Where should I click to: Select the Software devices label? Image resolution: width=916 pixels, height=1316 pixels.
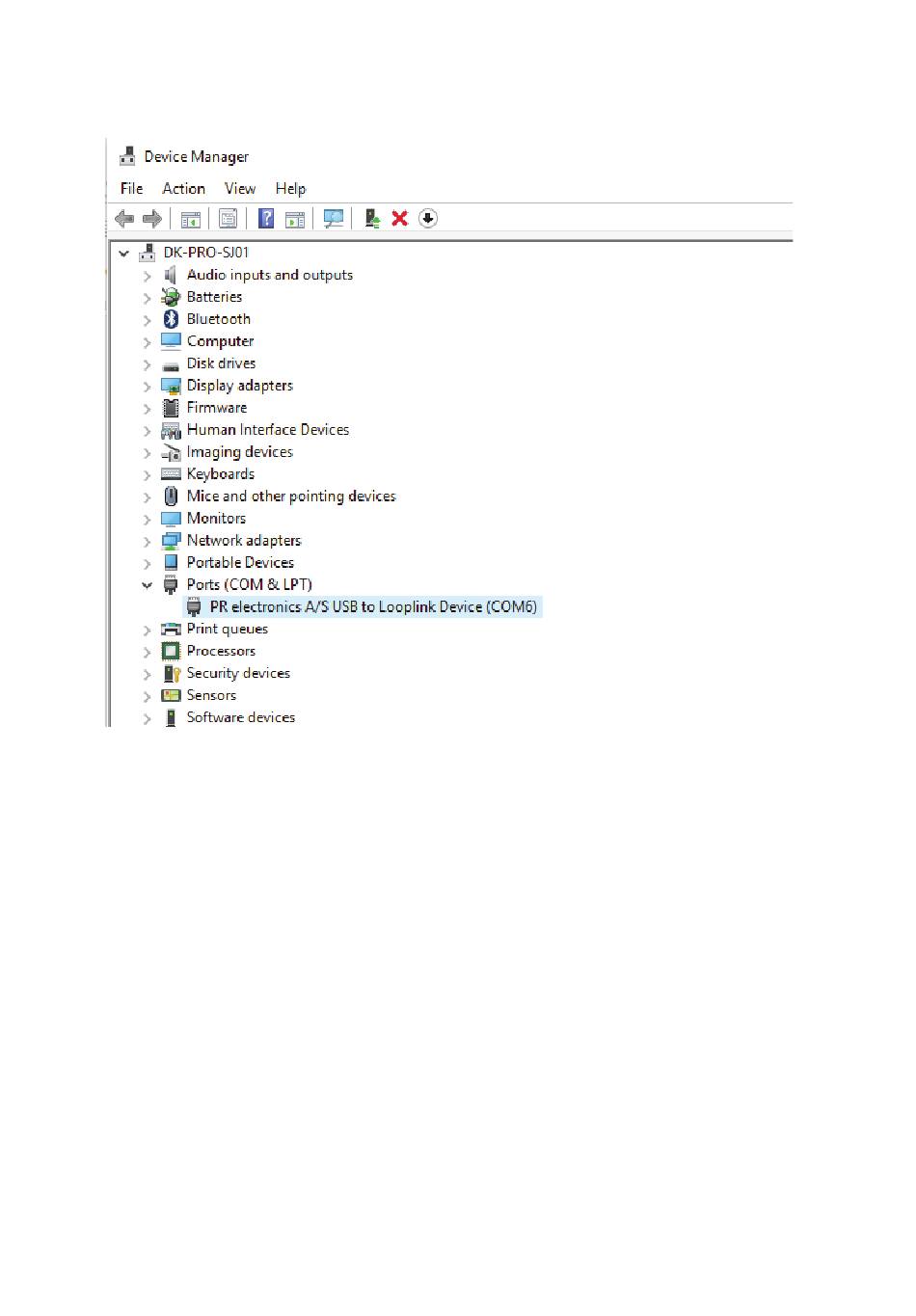pos(240,718)
